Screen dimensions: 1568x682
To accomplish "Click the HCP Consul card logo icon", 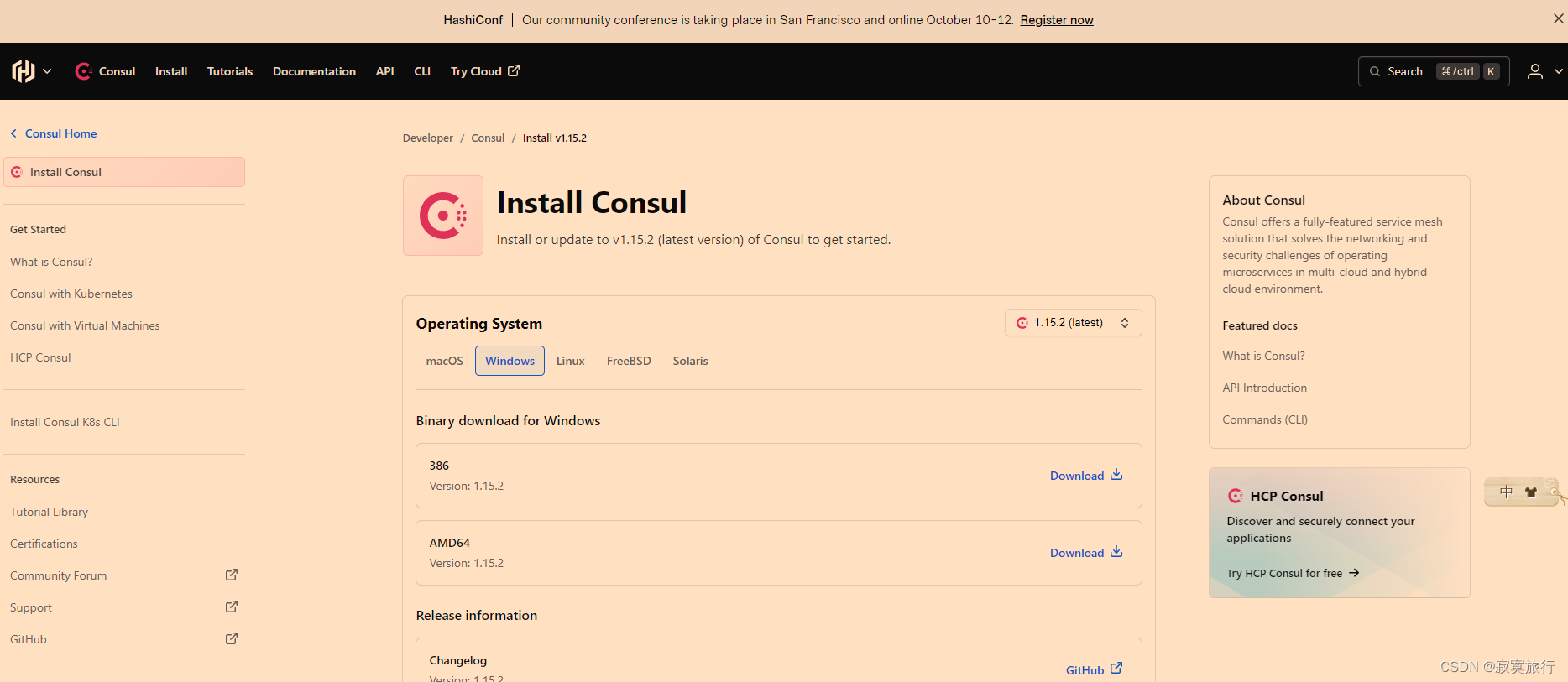I will point(1236,496).
